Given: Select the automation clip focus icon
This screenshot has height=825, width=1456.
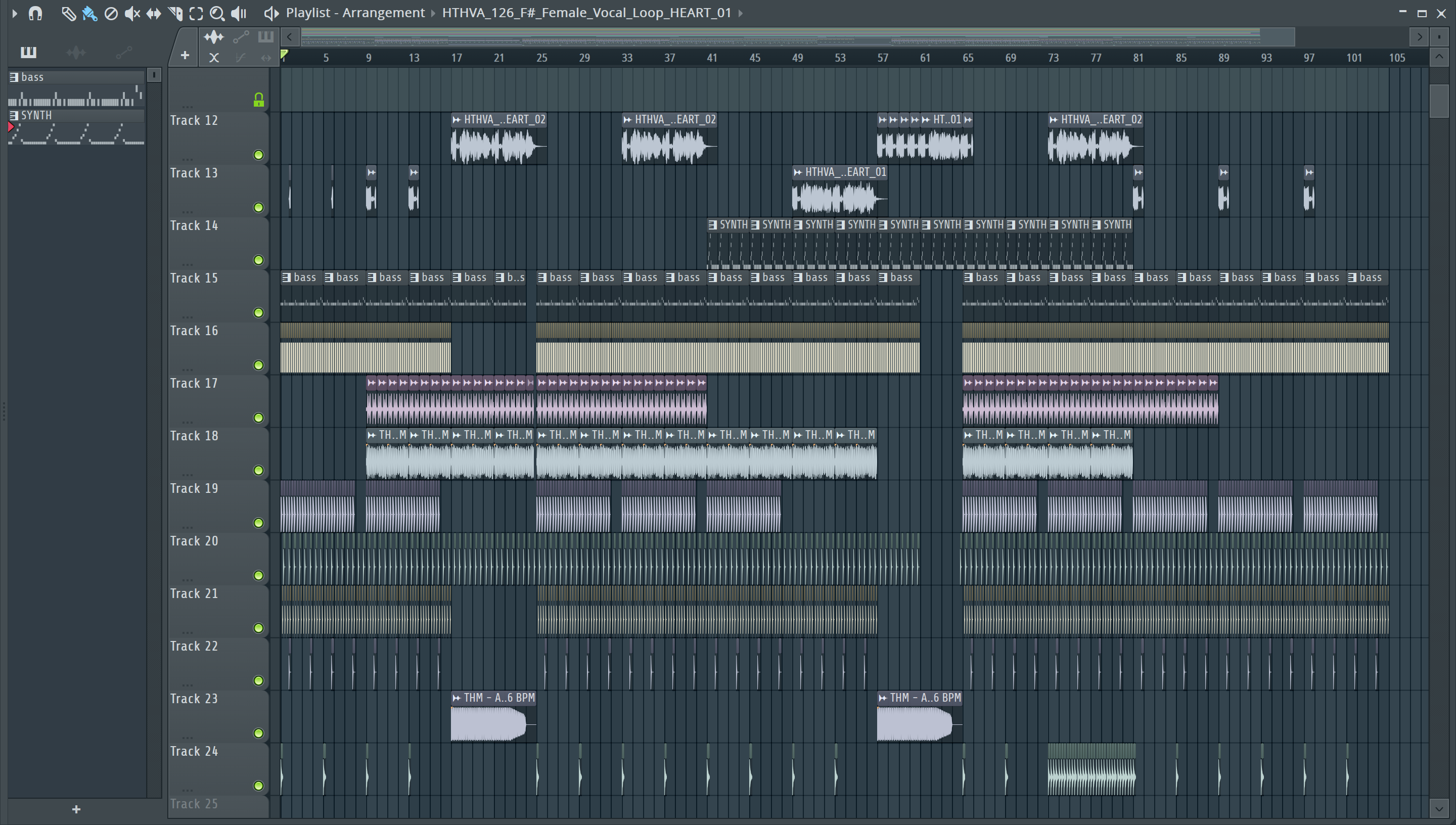Looking at the screenshot, I should (x=241, y=37).
